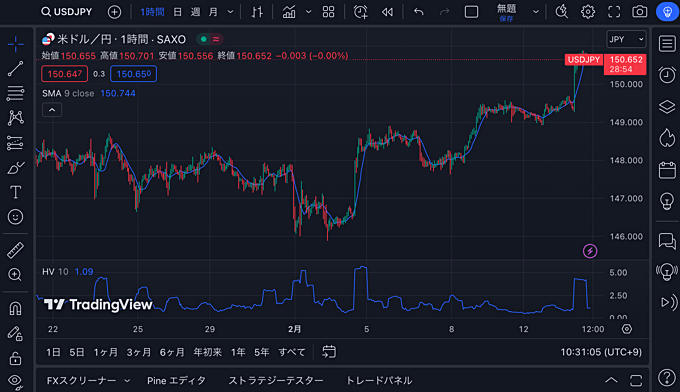Select the text annotation tool

tap(16, 192)
